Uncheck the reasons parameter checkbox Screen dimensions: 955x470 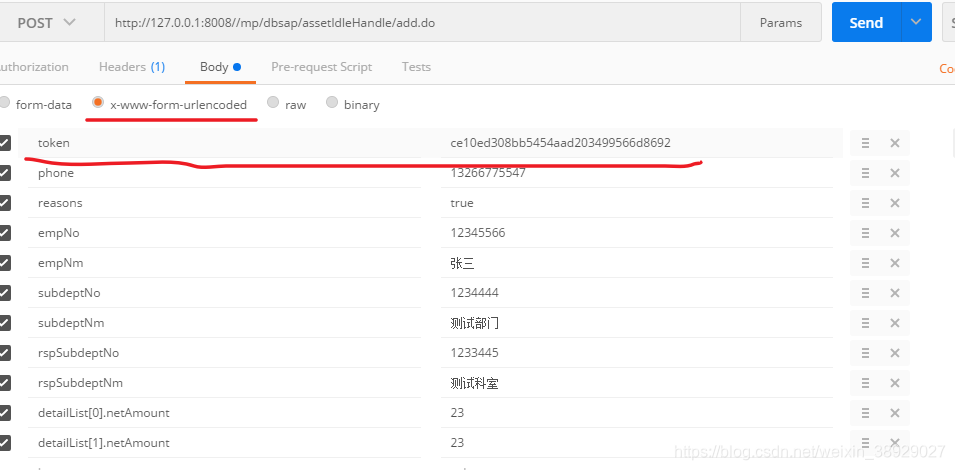click(x=4, y=203)
